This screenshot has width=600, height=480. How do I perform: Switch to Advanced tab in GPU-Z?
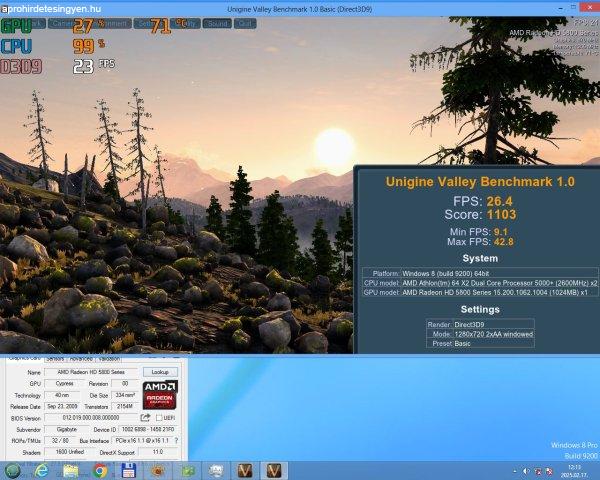click(x=81, y=359)
